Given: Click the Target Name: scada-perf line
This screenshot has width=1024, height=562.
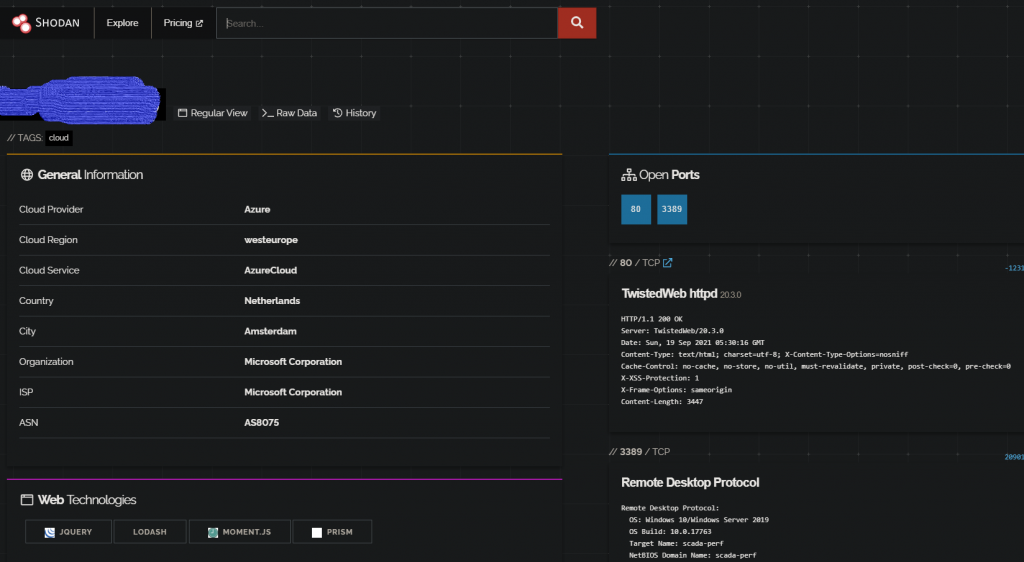Looking at the screenshot, I should pyautogui.click(x=676, y=543).
